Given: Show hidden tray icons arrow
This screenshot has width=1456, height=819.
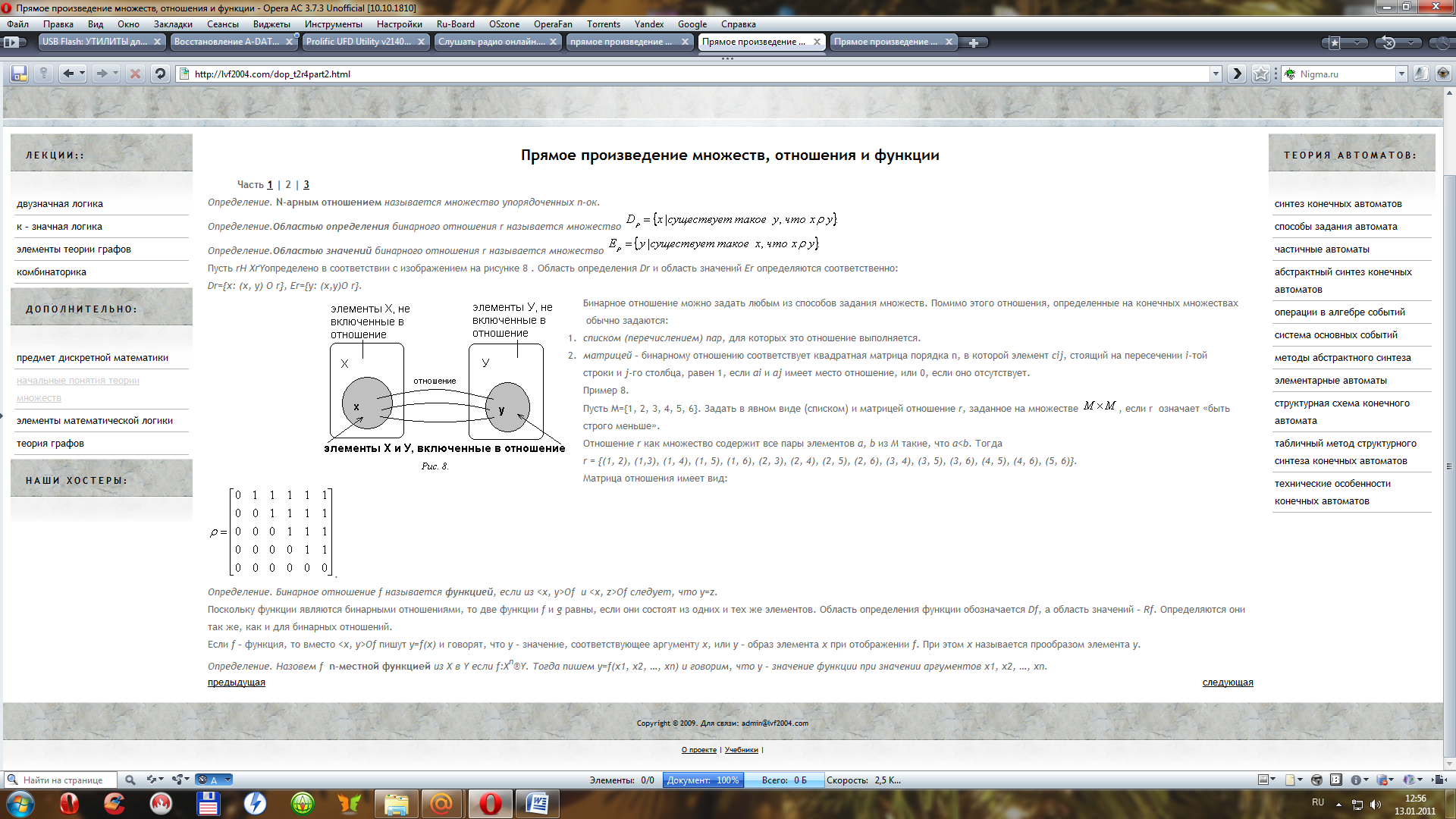Looking at the screenshot, I should [x=1338, y=804].
